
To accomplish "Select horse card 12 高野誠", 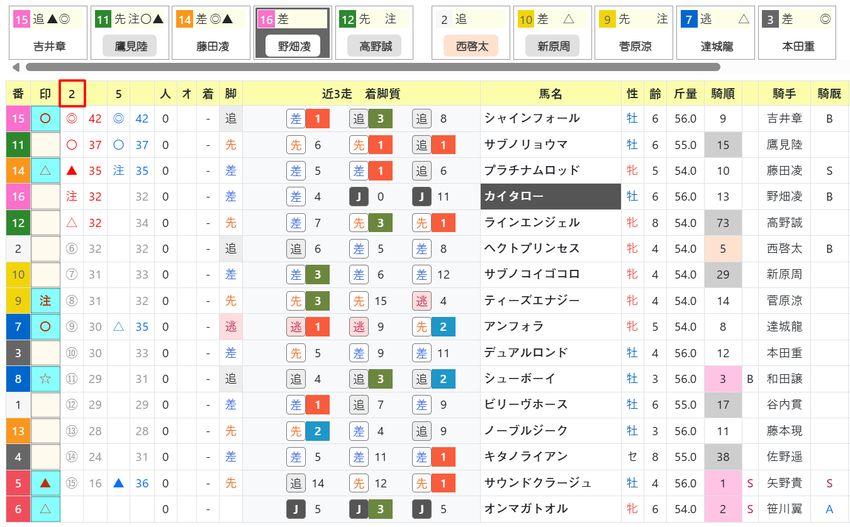I will point(375,33).
